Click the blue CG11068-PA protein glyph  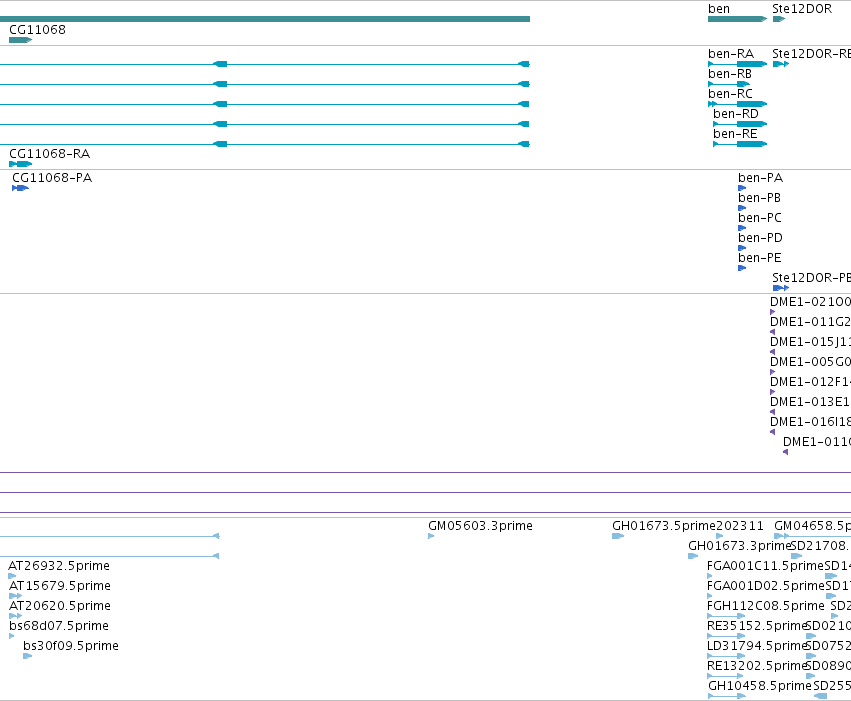coord(20,188)
